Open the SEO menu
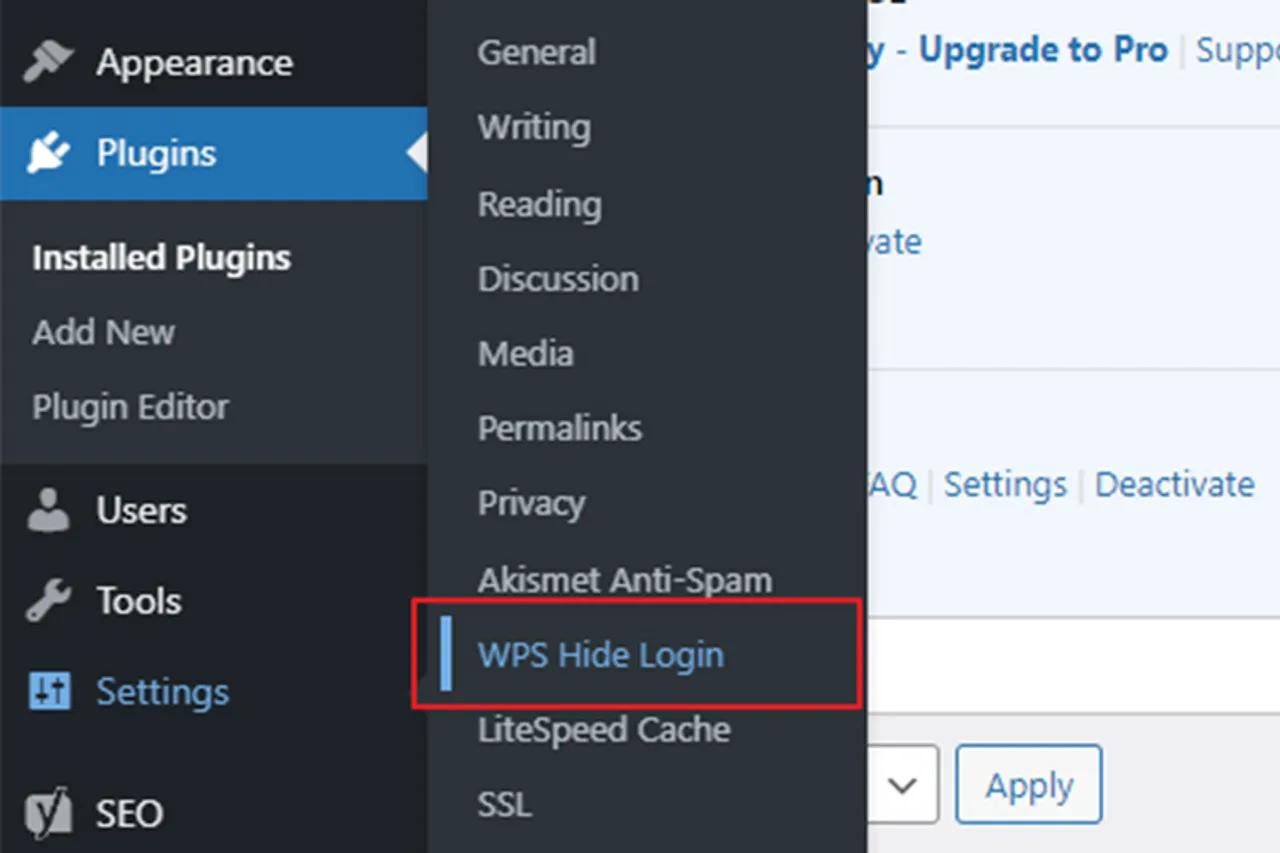Screen dimensions: 1280x853 pyautogui.click(x=129, y=814)
